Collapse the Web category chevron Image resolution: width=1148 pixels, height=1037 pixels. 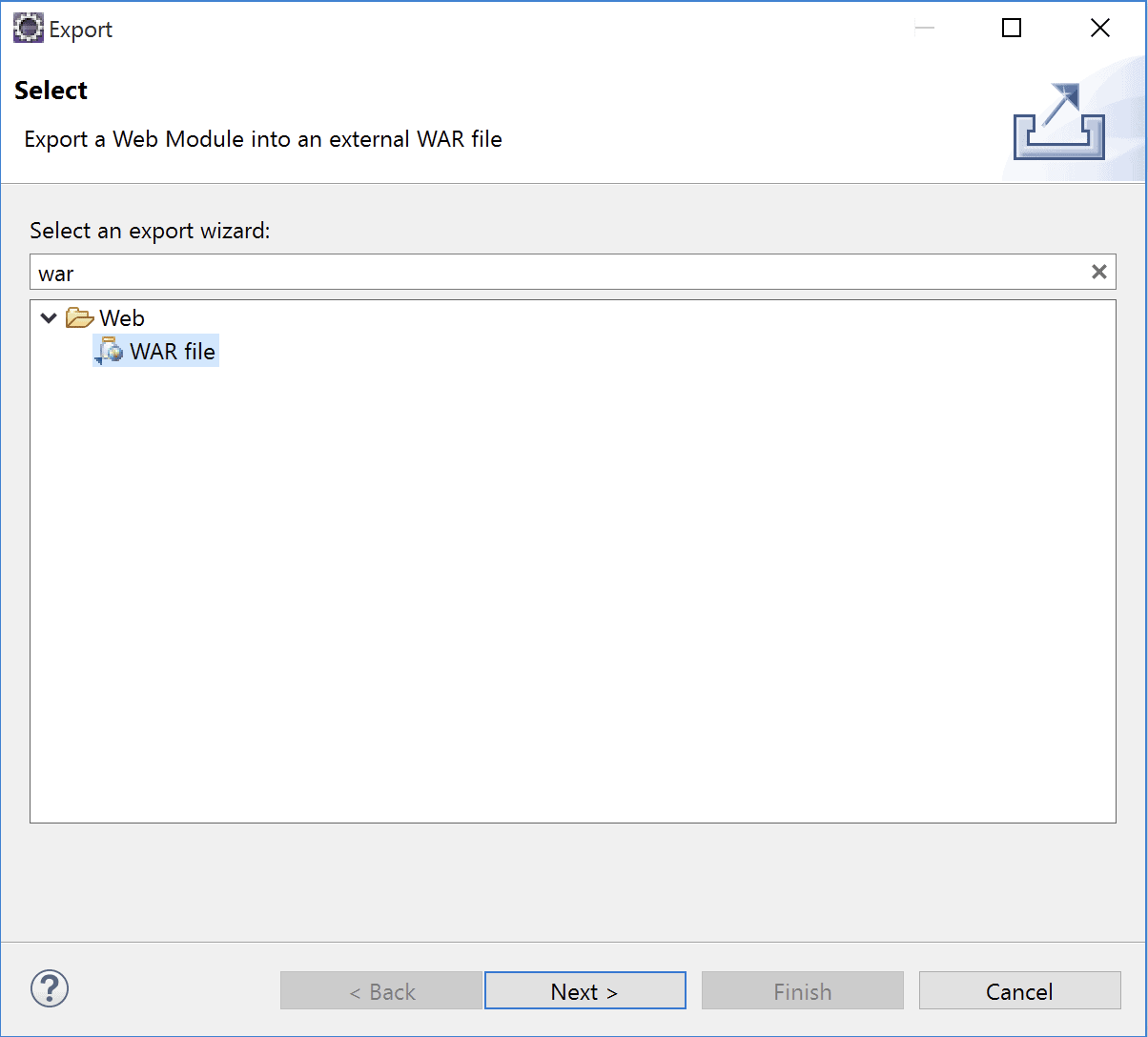(48, 317)
